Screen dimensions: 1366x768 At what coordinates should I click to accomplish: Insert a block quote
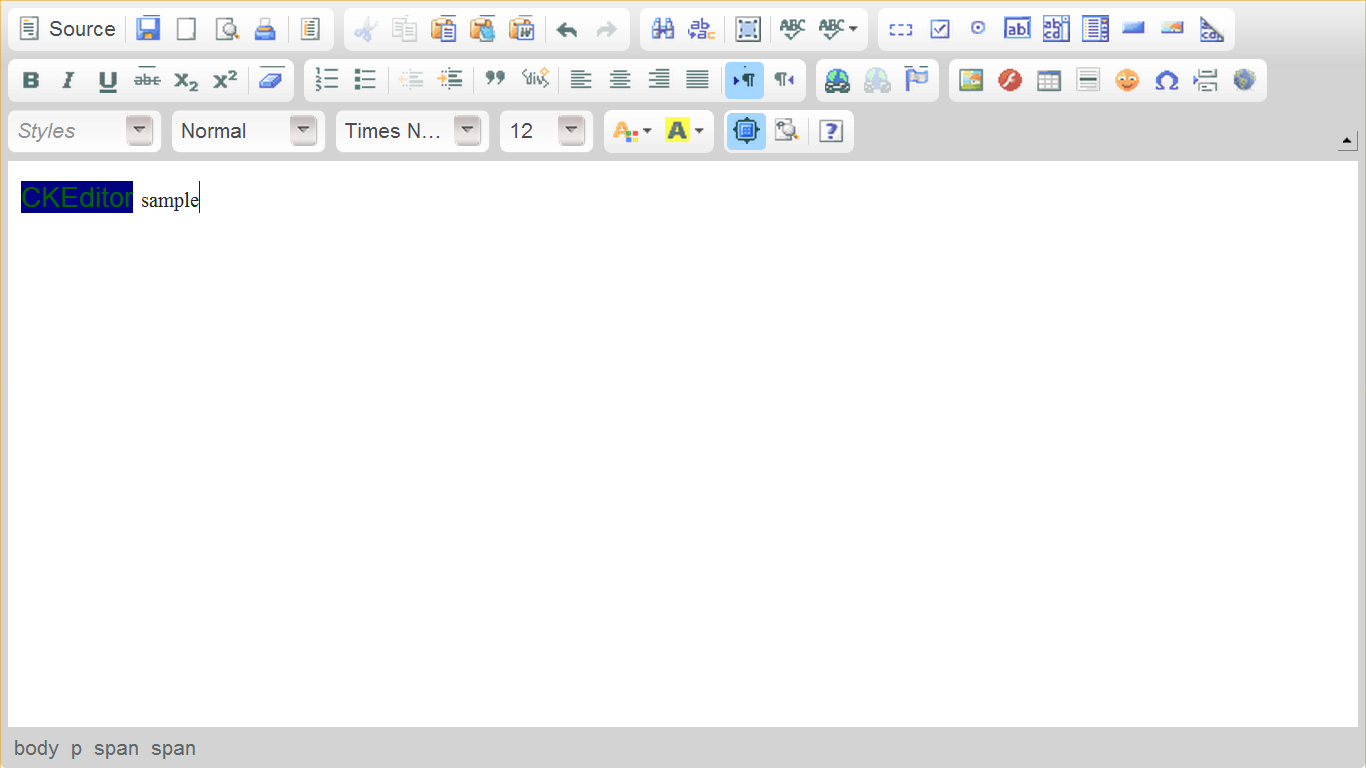pos(495,80)
